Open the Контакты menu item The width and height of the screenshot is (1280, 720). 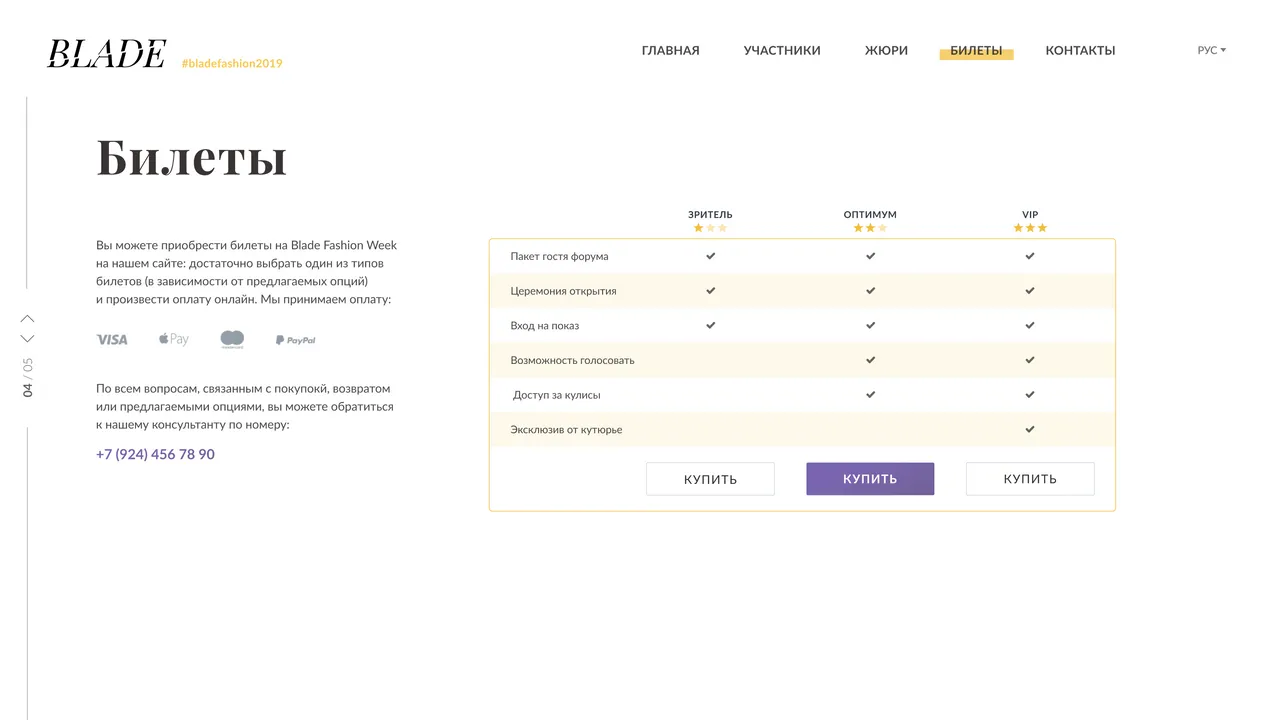click(x=1080, y=50)
